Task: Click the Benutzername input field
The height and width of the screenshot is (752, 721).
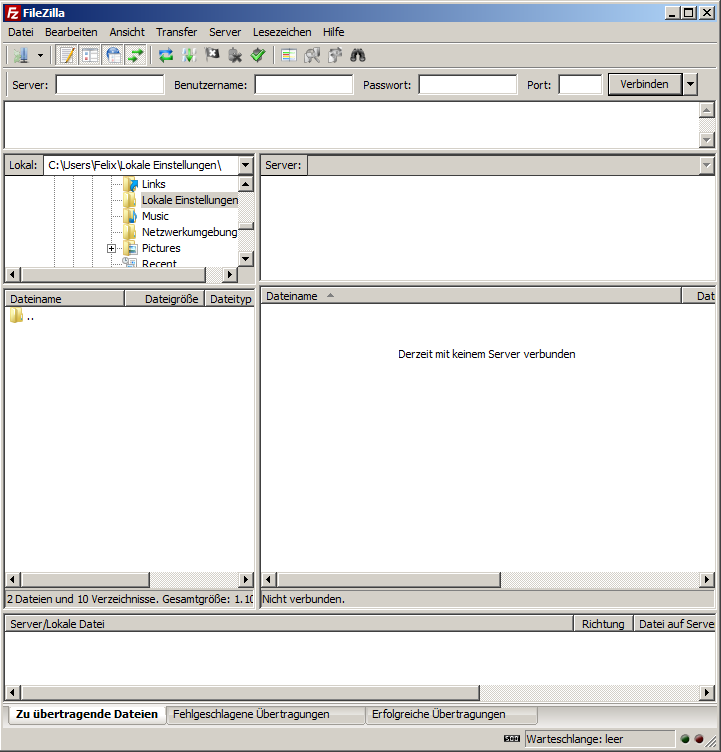Action: coord(303,85)
